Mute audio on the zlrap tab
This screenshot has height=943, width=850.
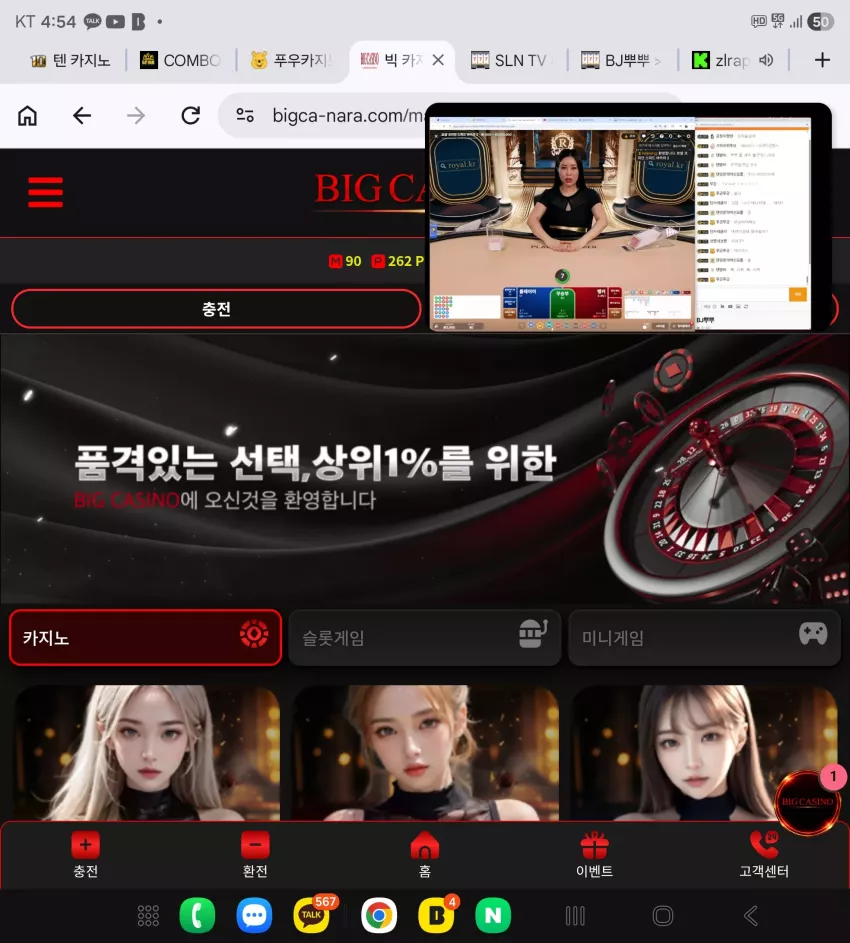pyautogui.click(x=766, y=60)
